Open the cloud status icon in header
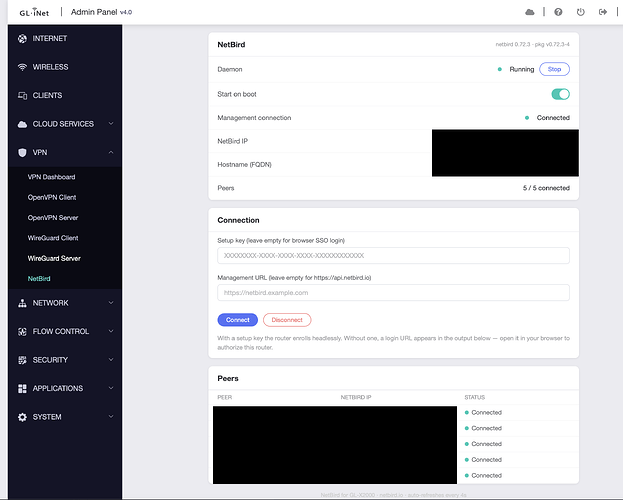The height and width of the screenshot is (500, 623). [x=530, y=12]
